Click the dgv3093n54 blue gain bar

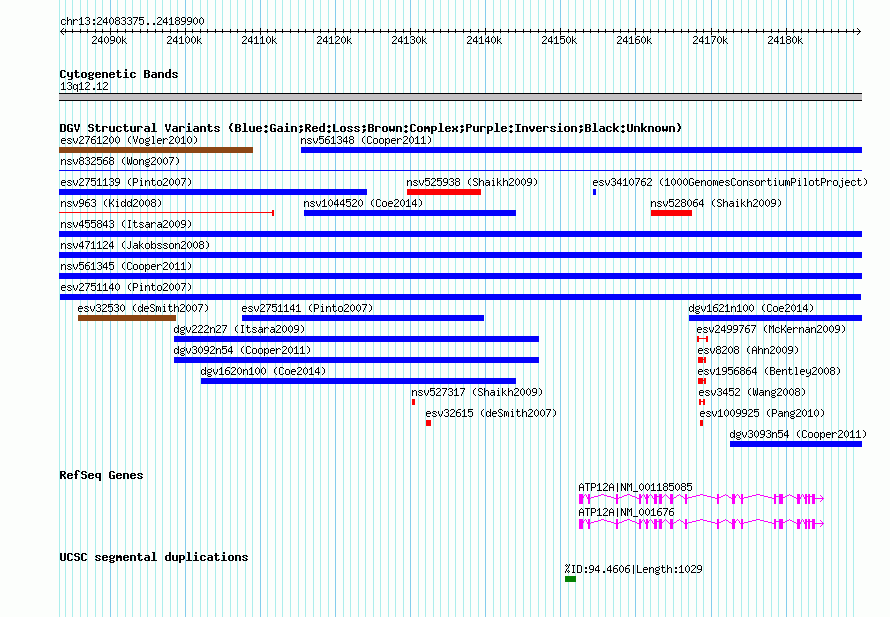[796, 444]
